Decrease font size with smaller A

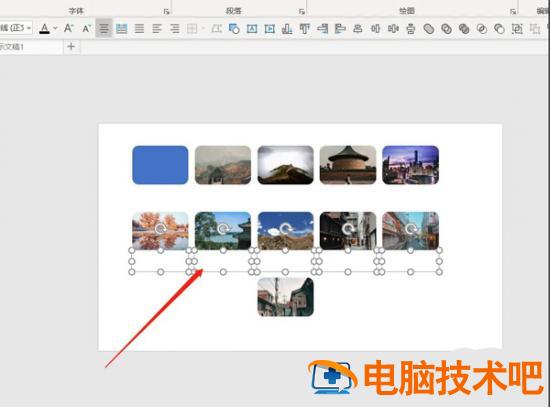[x=87, y=28]
